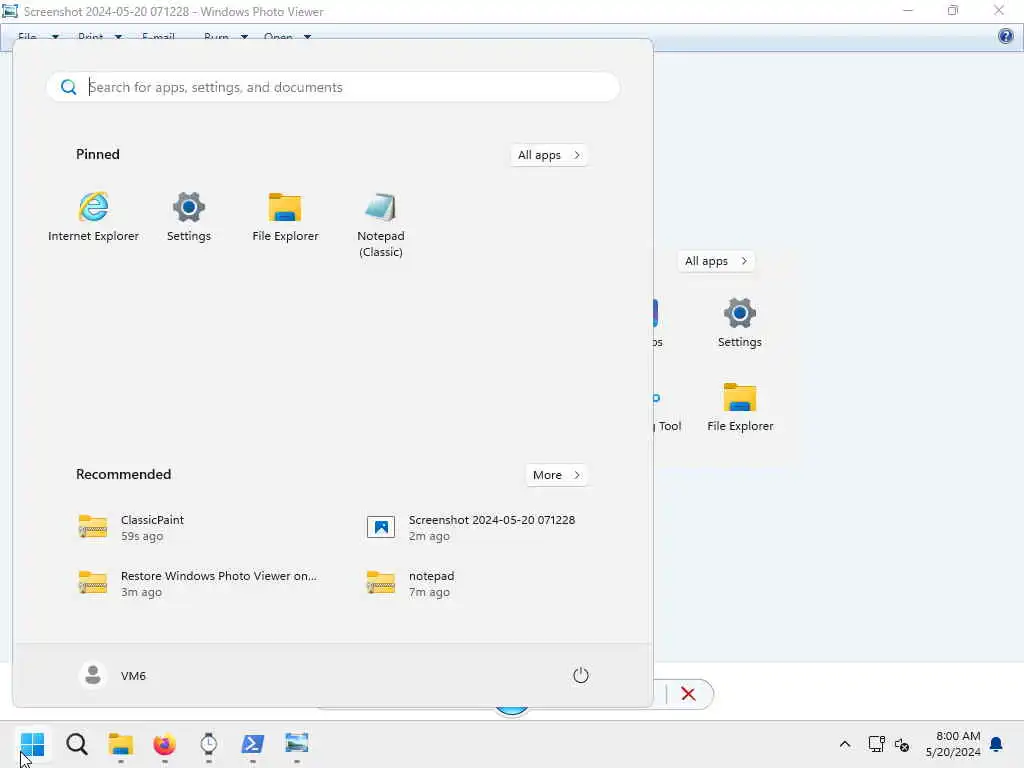Click the power button in Start menu
This screenshot has width=1024, height=768.
click(581, 675)
